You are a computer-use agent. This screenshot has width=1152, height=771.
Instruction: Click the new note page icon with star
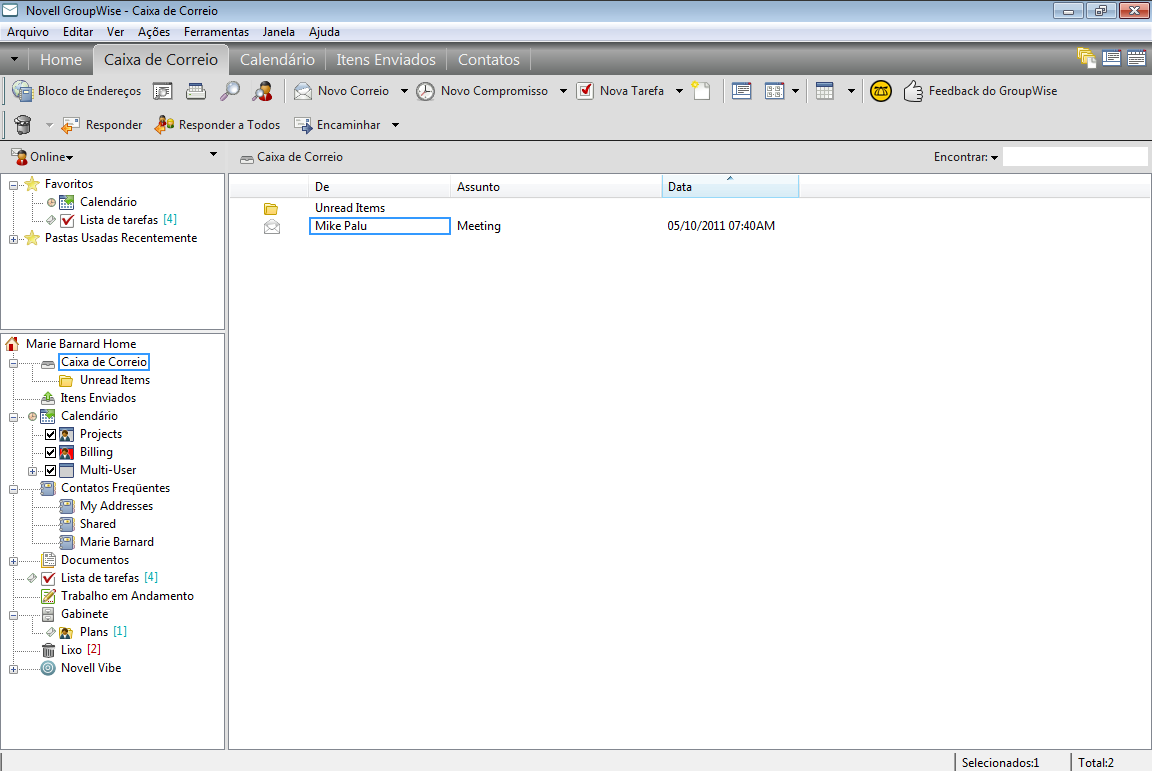click(x=701, y=91)
